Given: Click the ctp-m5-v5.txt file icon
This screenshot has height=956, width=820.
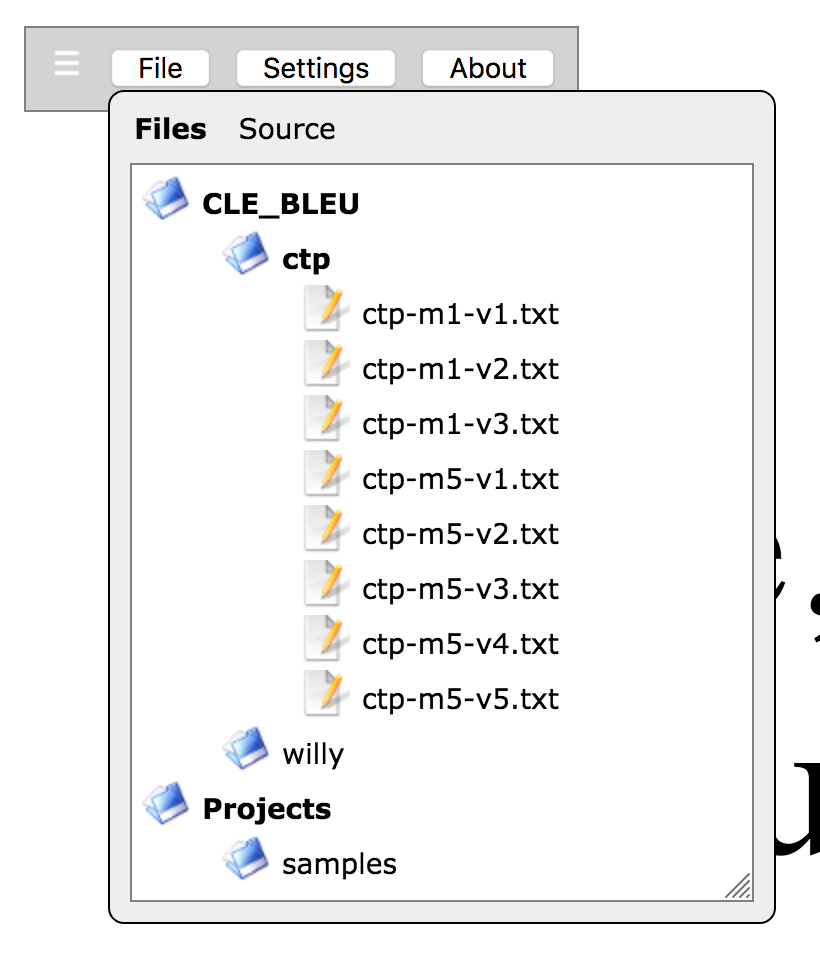Looking at the screenshot, I should pyautogui.click(x=327, y=693).
